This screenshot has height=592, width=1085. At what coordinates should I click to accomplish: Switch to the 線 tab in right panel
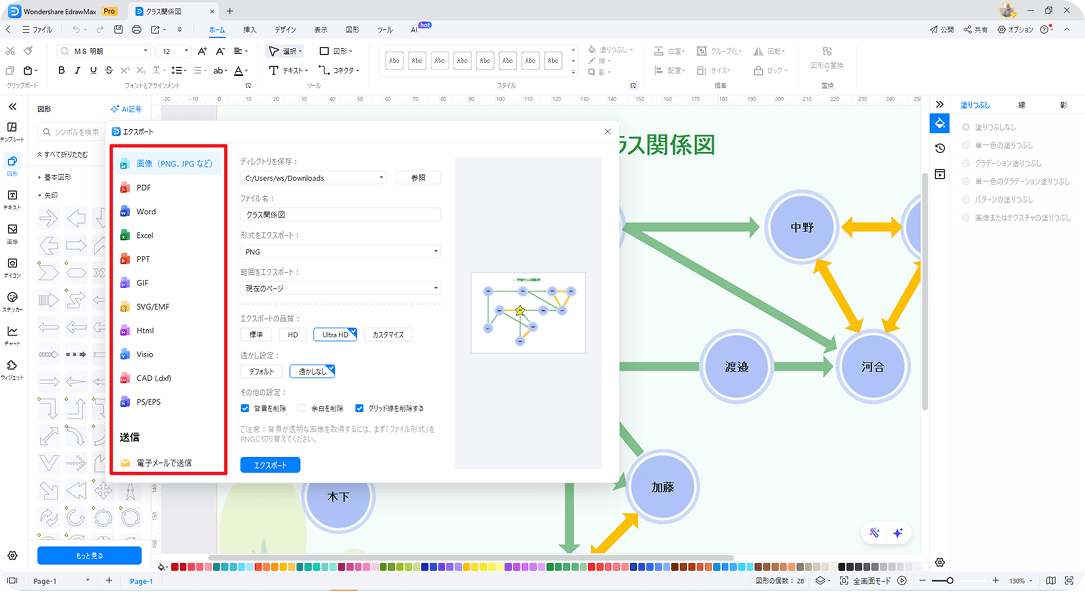click(1021, 105)
